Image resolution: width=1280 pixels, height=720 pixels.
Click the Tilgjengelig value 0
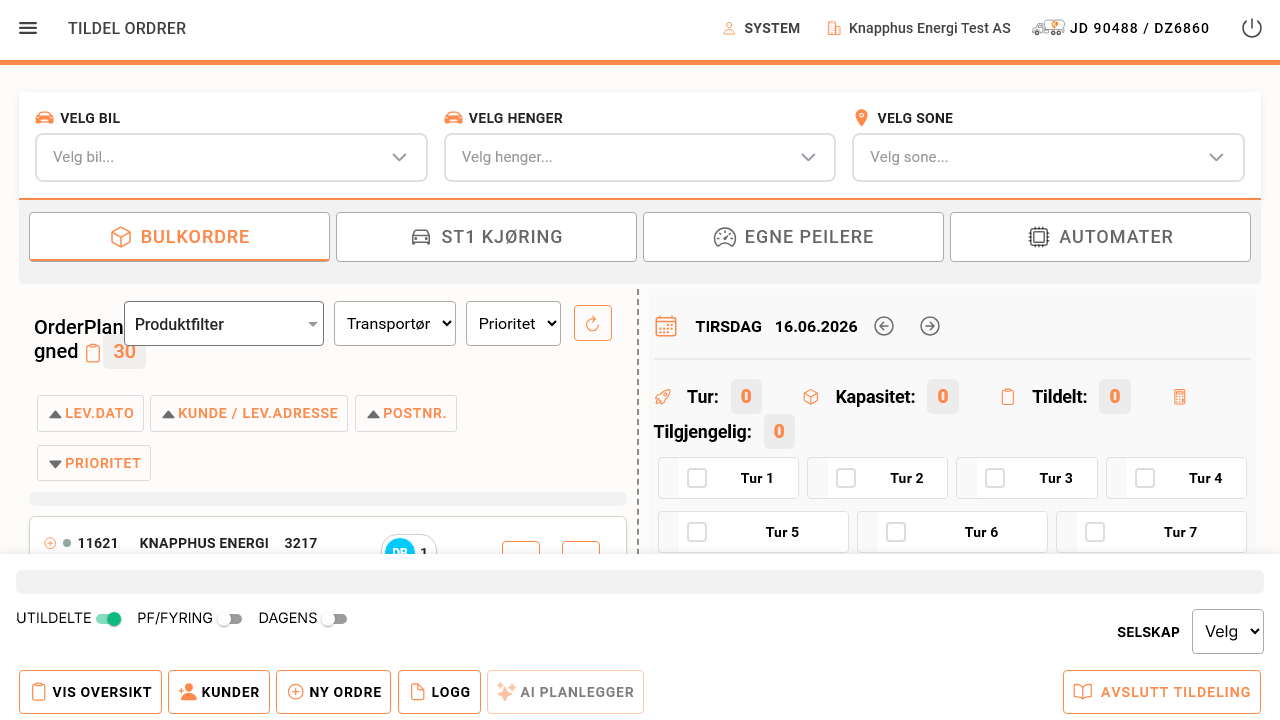click(x=779, y=432)
